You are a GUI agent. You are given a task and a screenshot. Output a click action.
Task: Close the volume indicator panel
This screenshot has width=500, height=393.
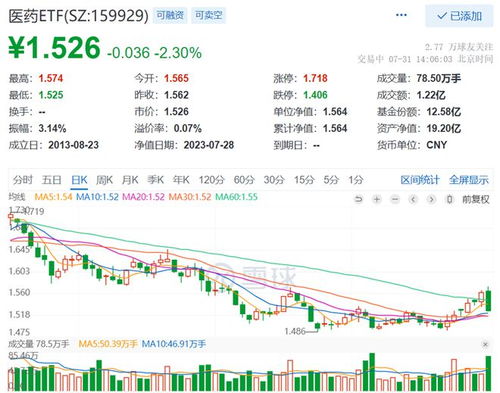tap(485, 344)
